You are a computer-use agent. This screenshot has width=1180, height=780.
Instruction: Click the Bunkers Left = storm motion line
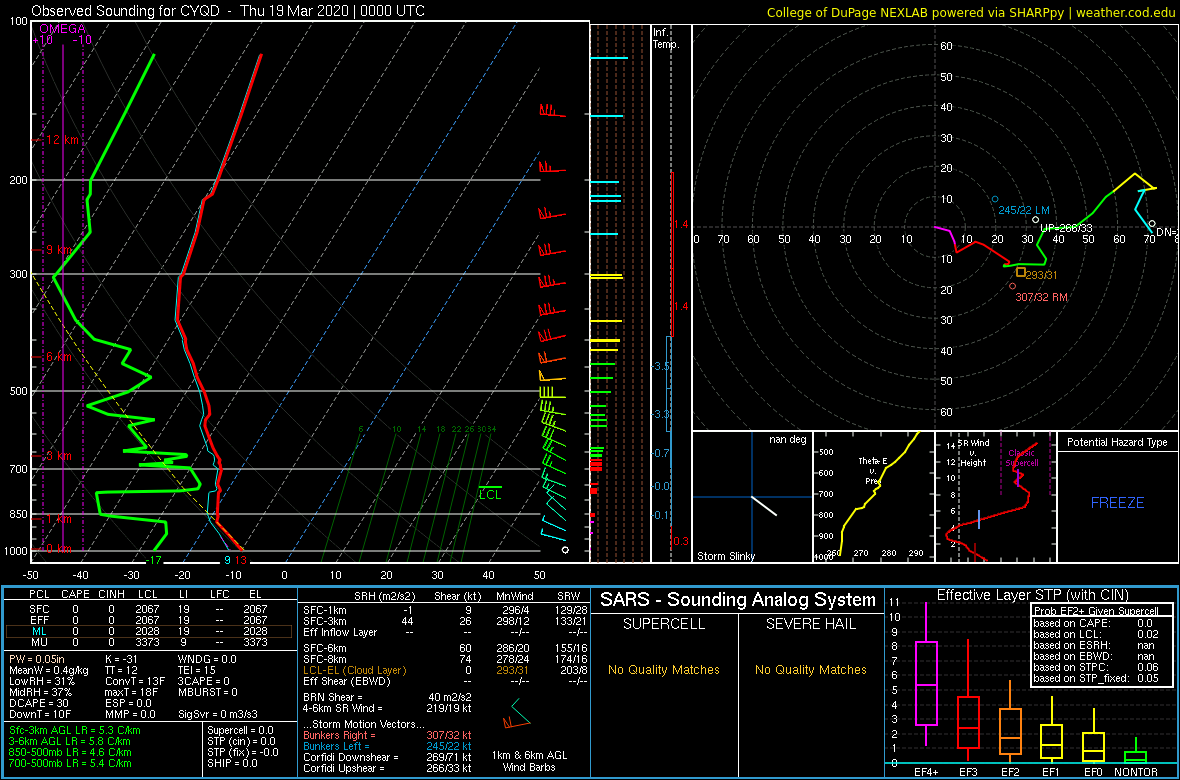click(388, 746)
